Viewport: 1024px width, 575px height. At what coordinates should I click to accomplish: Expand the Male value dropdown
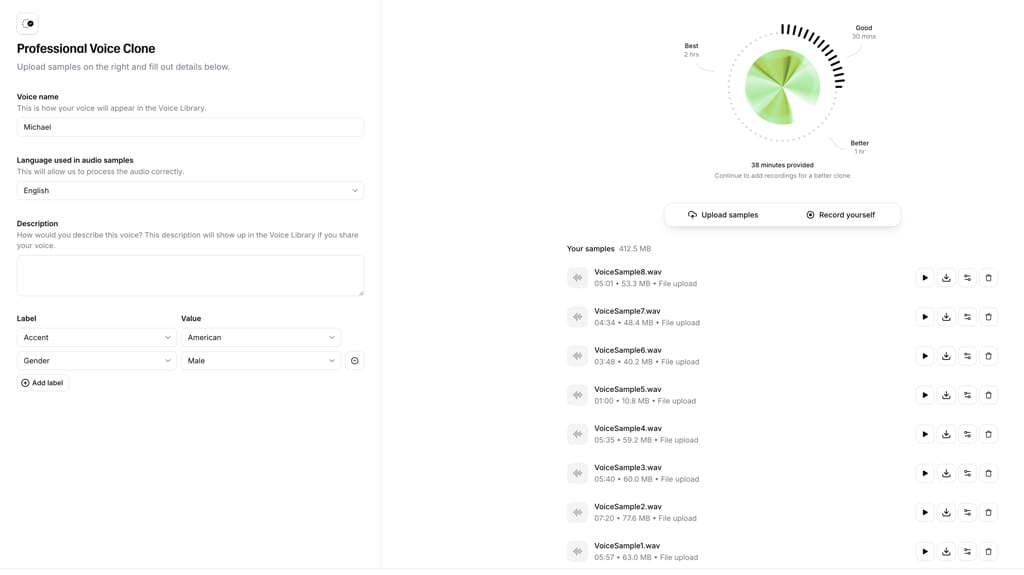coord(260,361)
